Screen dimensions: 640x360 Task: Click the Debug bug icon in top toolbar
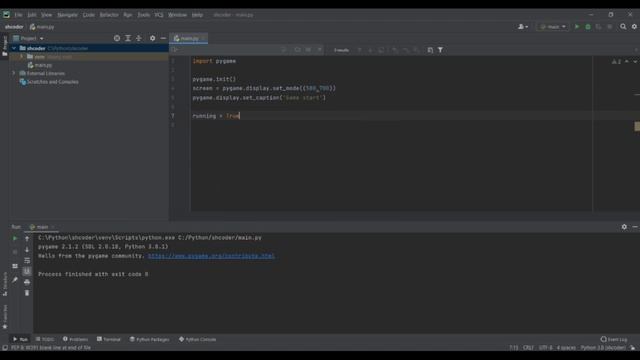point(588,27)
